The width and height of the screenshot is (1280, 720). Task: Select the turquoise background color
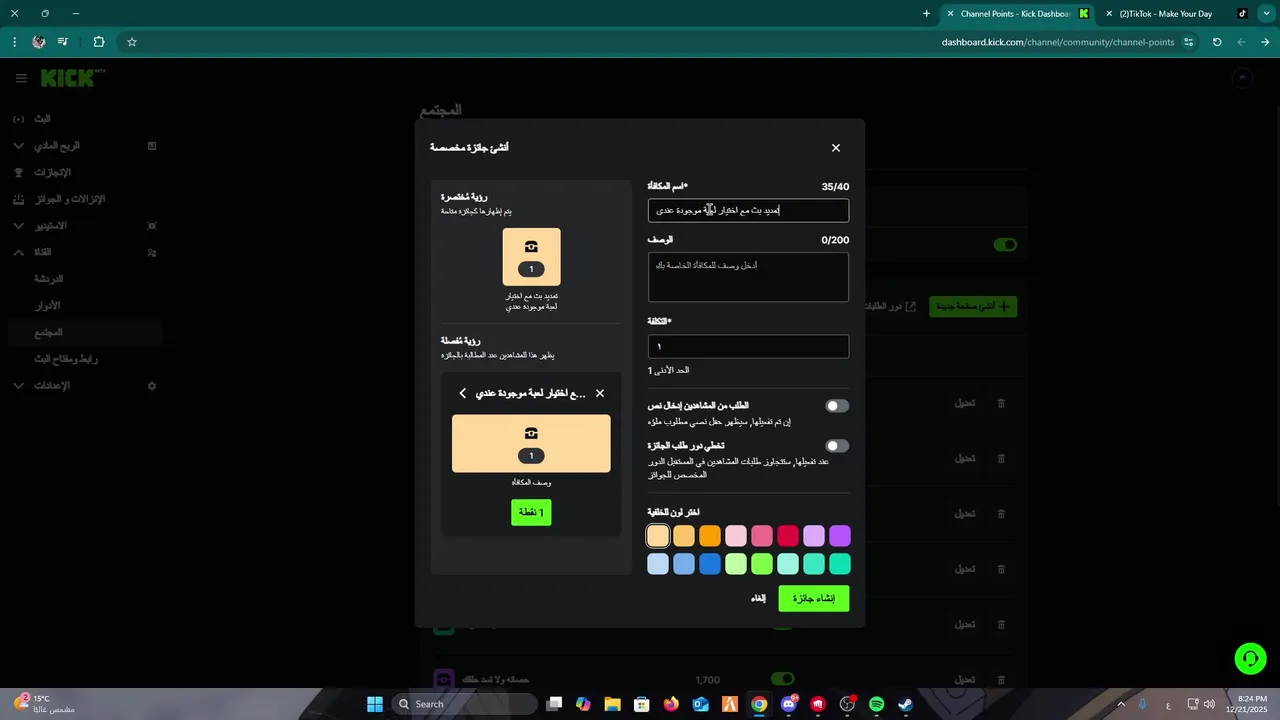[x=814, y=564]
